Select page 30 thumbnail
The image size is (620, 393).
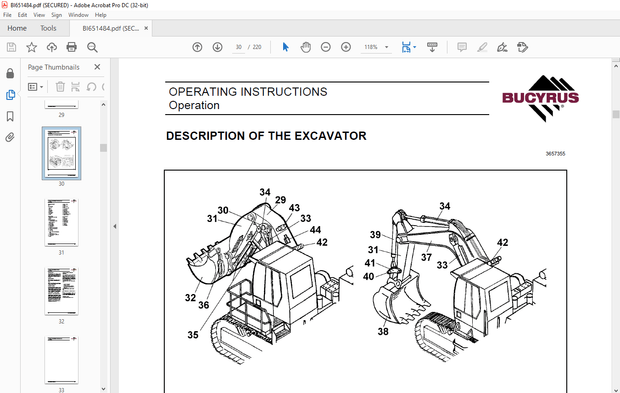click(x=62, y=153)
